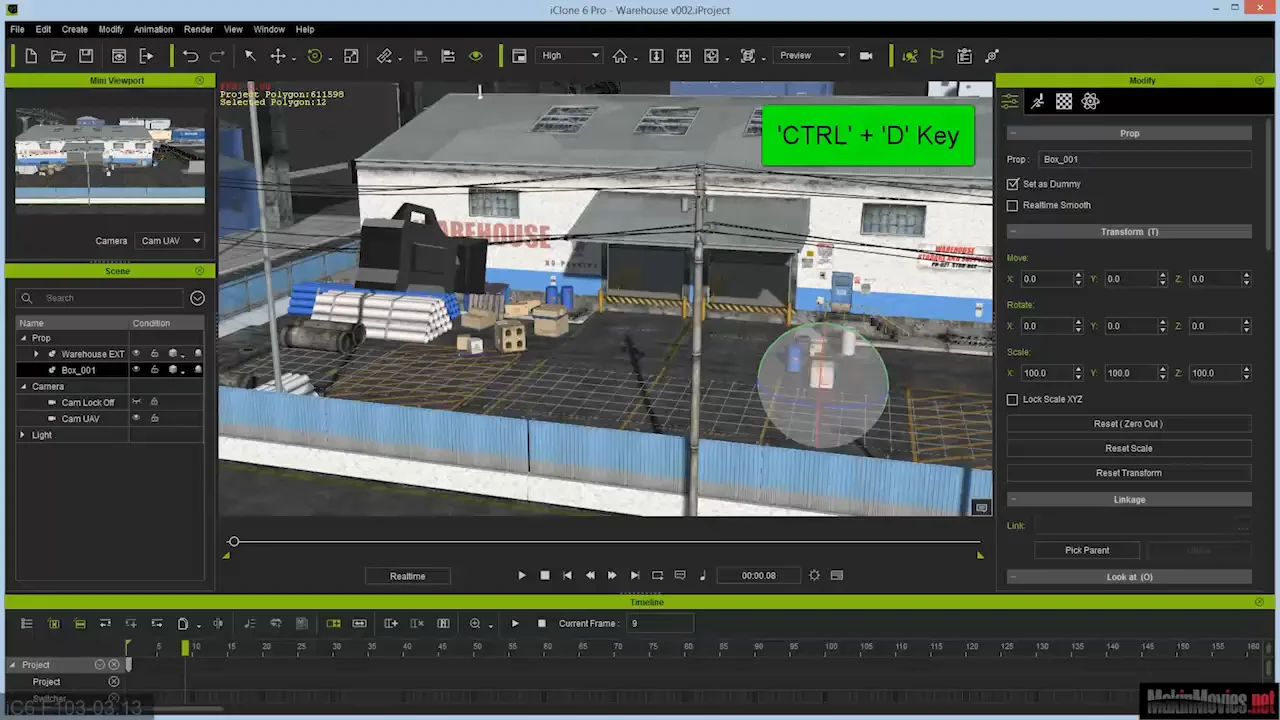Activate the Rotate object tool
This screenshot has width=1280, height=720.
click(315, 56)
